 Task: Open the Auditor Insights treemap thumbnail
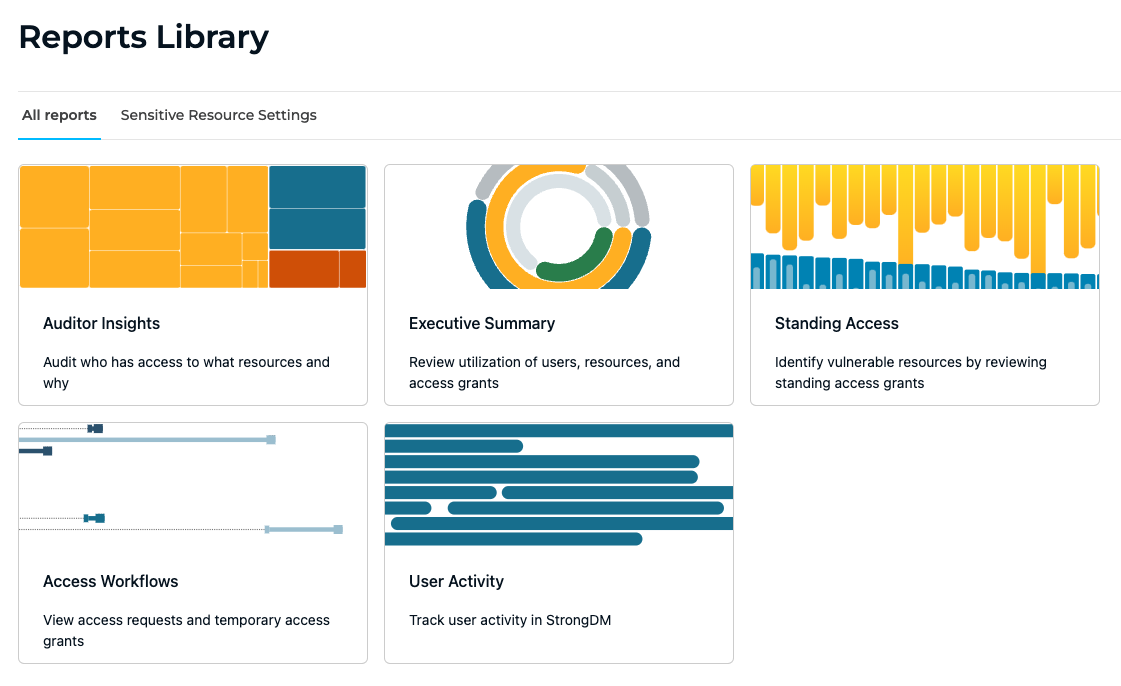click(x=192, y=227)
